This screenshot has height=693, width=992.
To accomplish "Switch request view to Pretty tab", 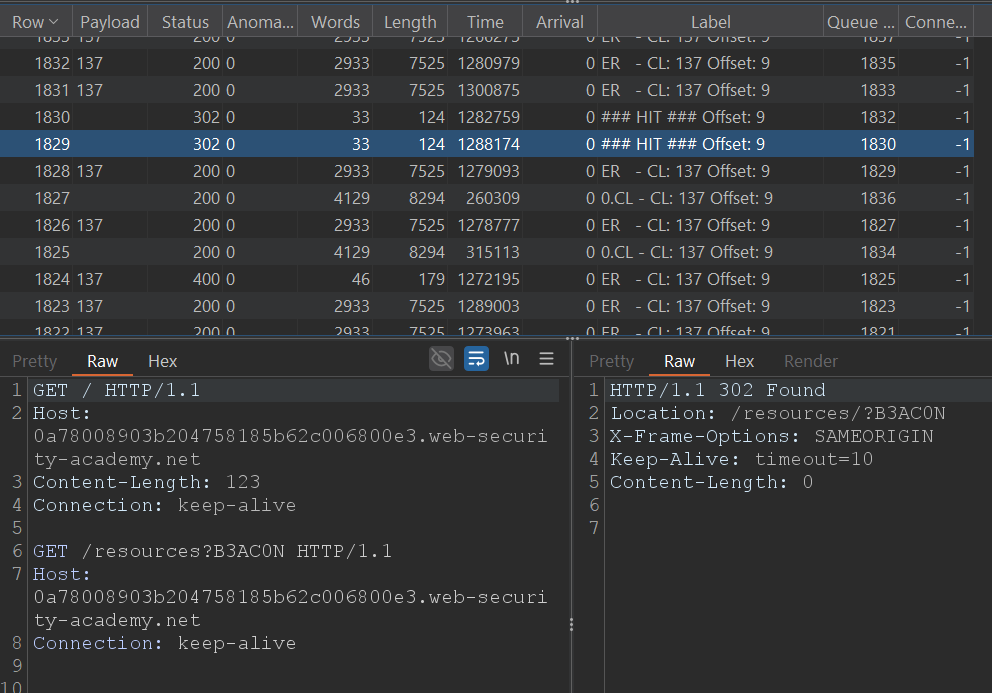I will pyautogui.click(x=35, y=361).
